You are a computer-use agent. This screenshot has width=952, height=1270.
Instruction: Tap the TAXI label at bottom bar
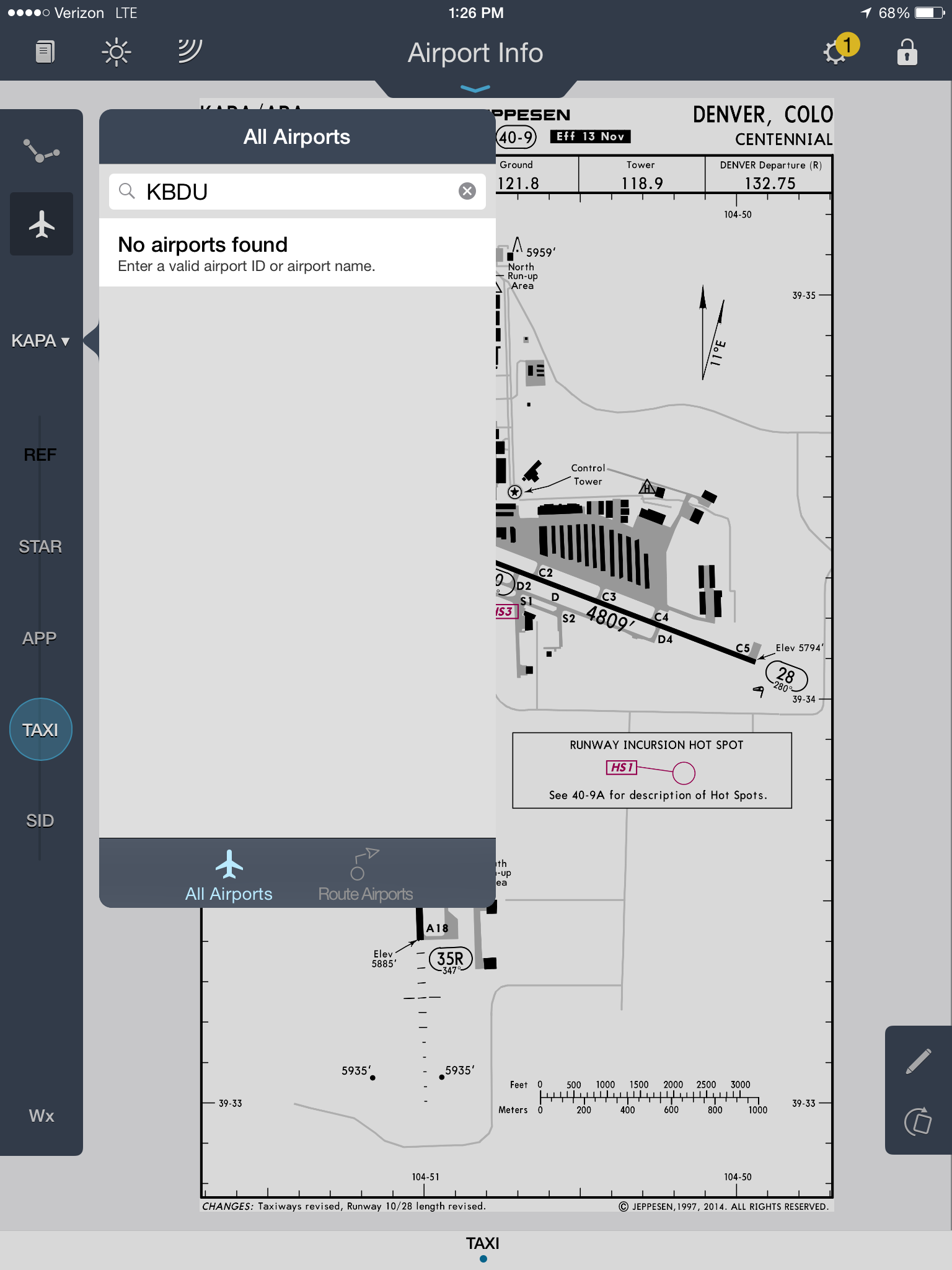click(483, 1243)
